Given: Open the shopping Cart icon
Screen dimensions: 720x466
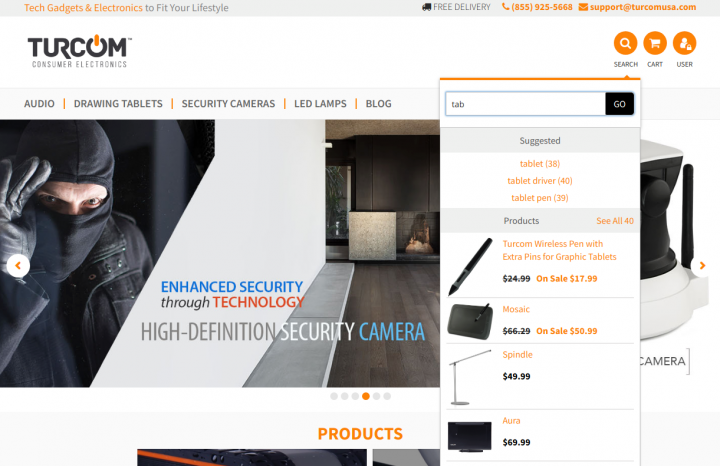Looking at the screenshot, I should 655,43.
